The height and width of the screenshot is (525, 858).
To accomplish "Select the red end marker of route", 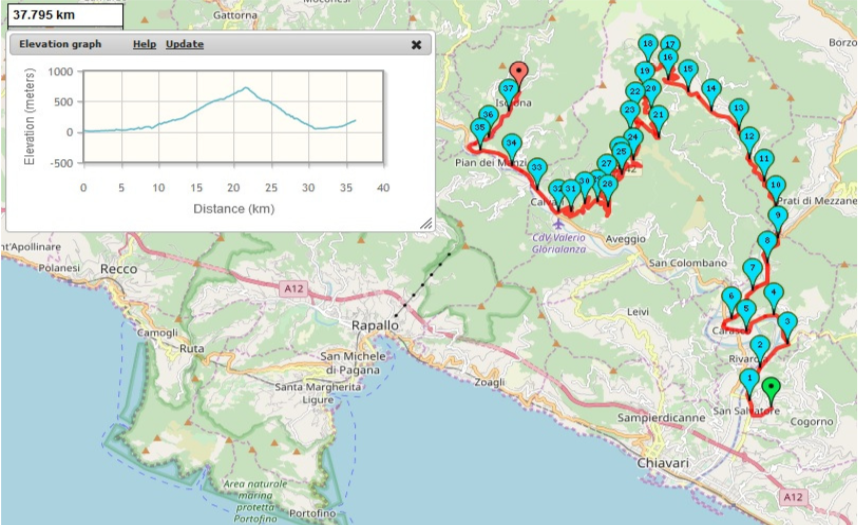I will [518, 72].
